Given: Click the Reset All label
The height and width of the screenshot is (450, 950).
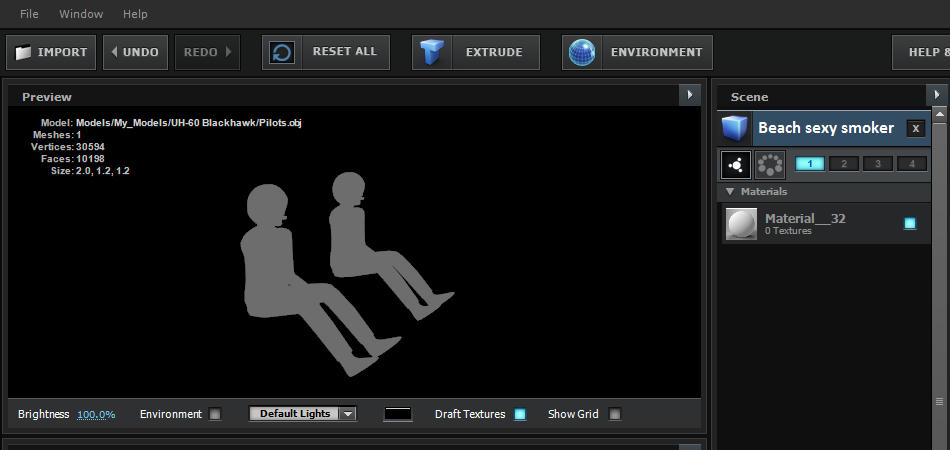Looking at the screenshot, I should [345, 51].
